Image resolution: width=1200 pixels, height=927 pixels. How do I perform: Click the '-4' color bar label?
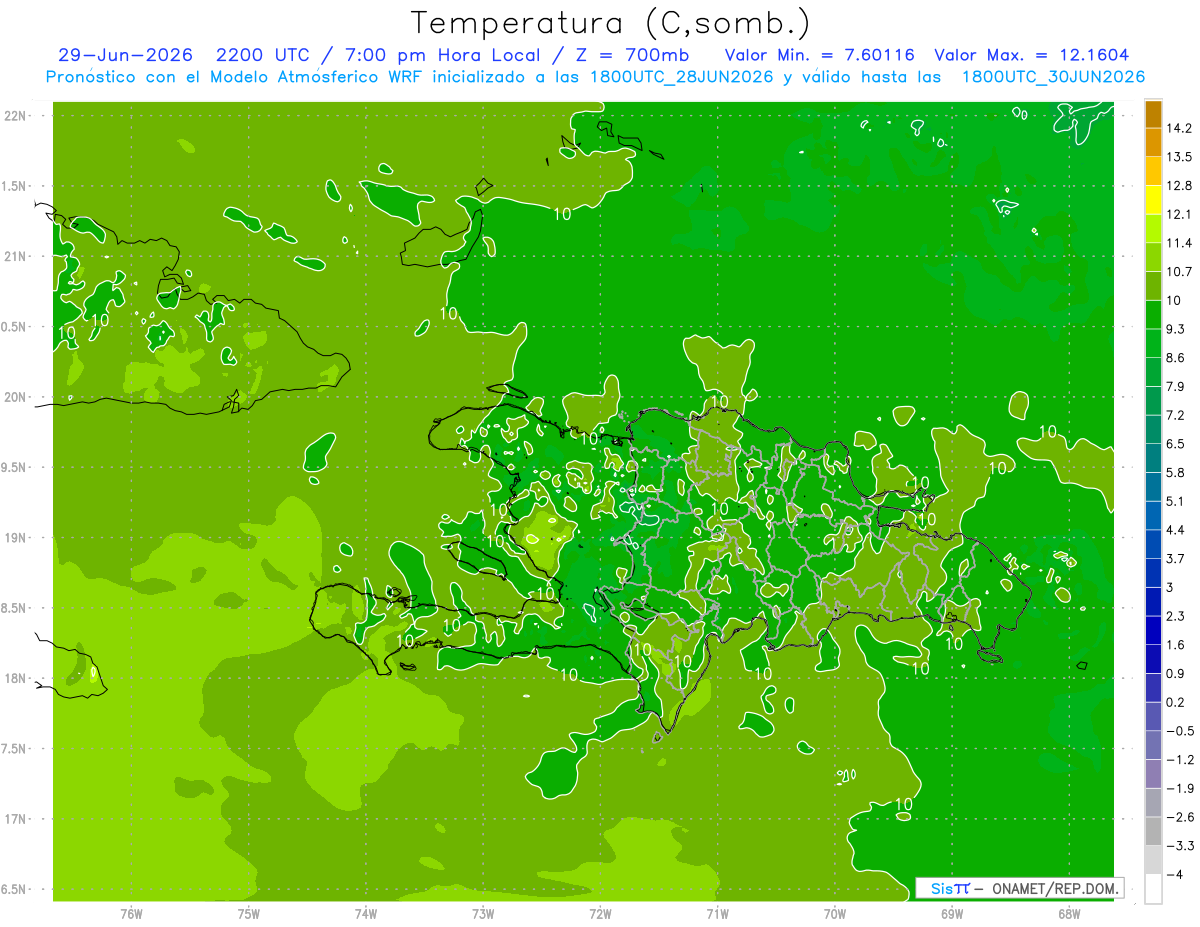coord(1175,874)
